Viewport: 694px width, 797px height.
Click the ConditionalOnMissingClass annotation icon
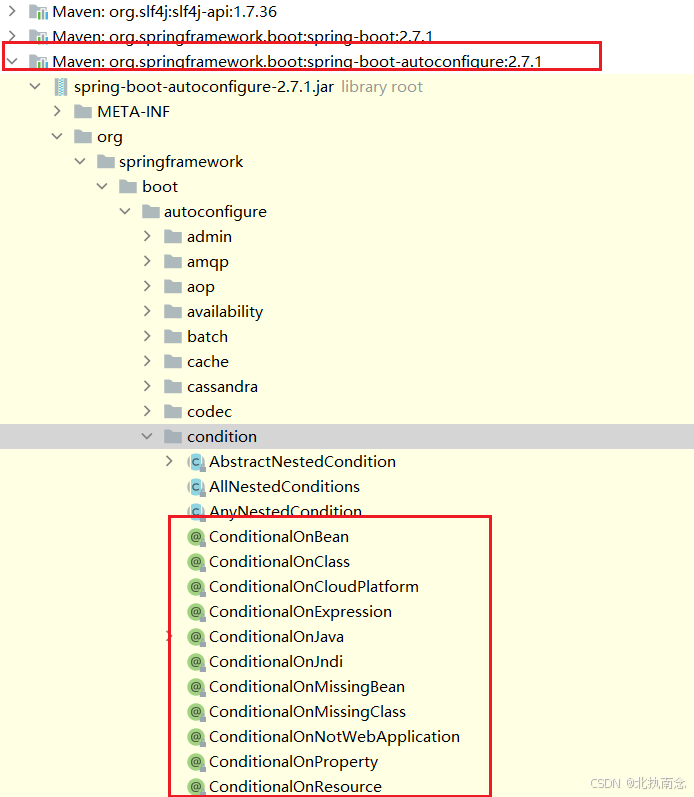click(196, 712)
